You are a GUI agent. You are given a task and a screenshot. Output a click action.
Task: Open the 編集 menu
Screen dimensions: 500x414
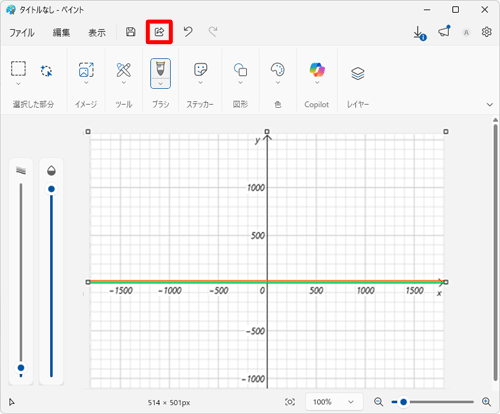point(61,33)
